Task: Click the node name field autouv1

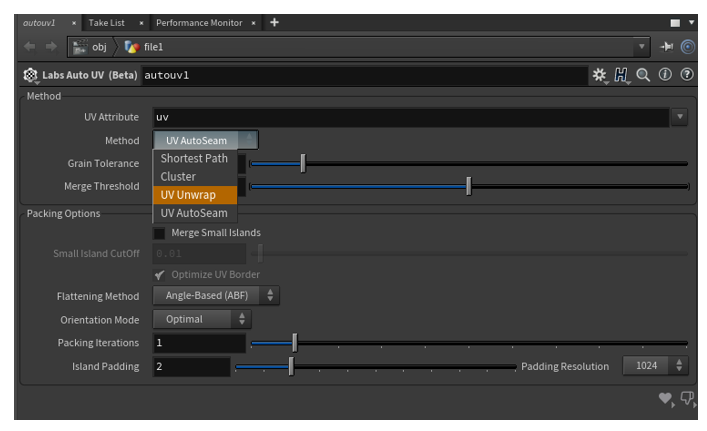Action: pos(364,75)
